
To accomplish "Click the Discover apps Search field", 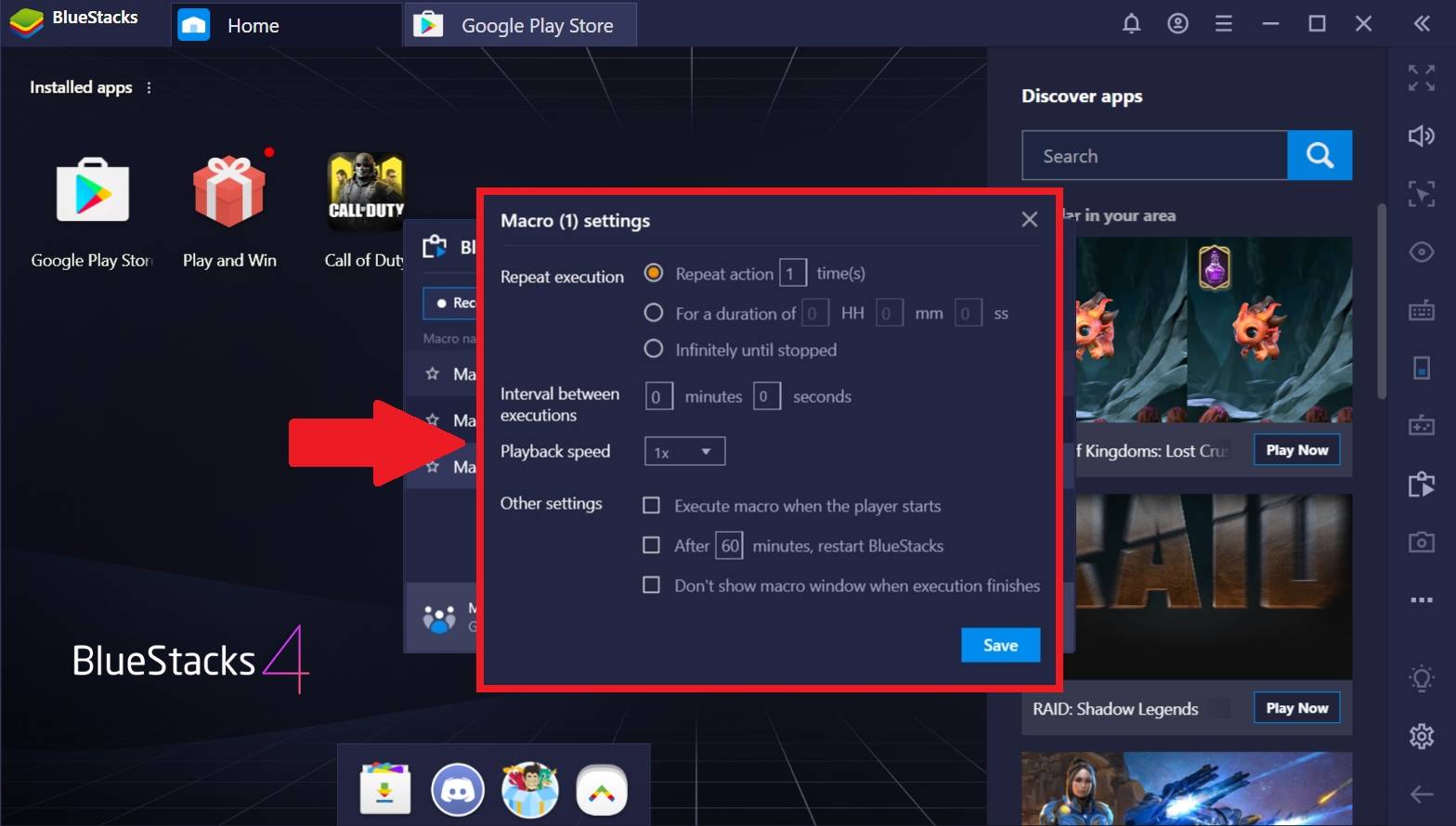I will coord(1154,155).
